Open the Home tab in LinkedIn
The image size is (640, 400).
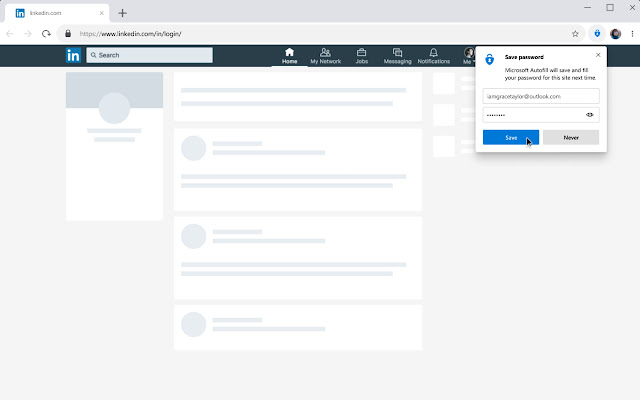point(289,56)
